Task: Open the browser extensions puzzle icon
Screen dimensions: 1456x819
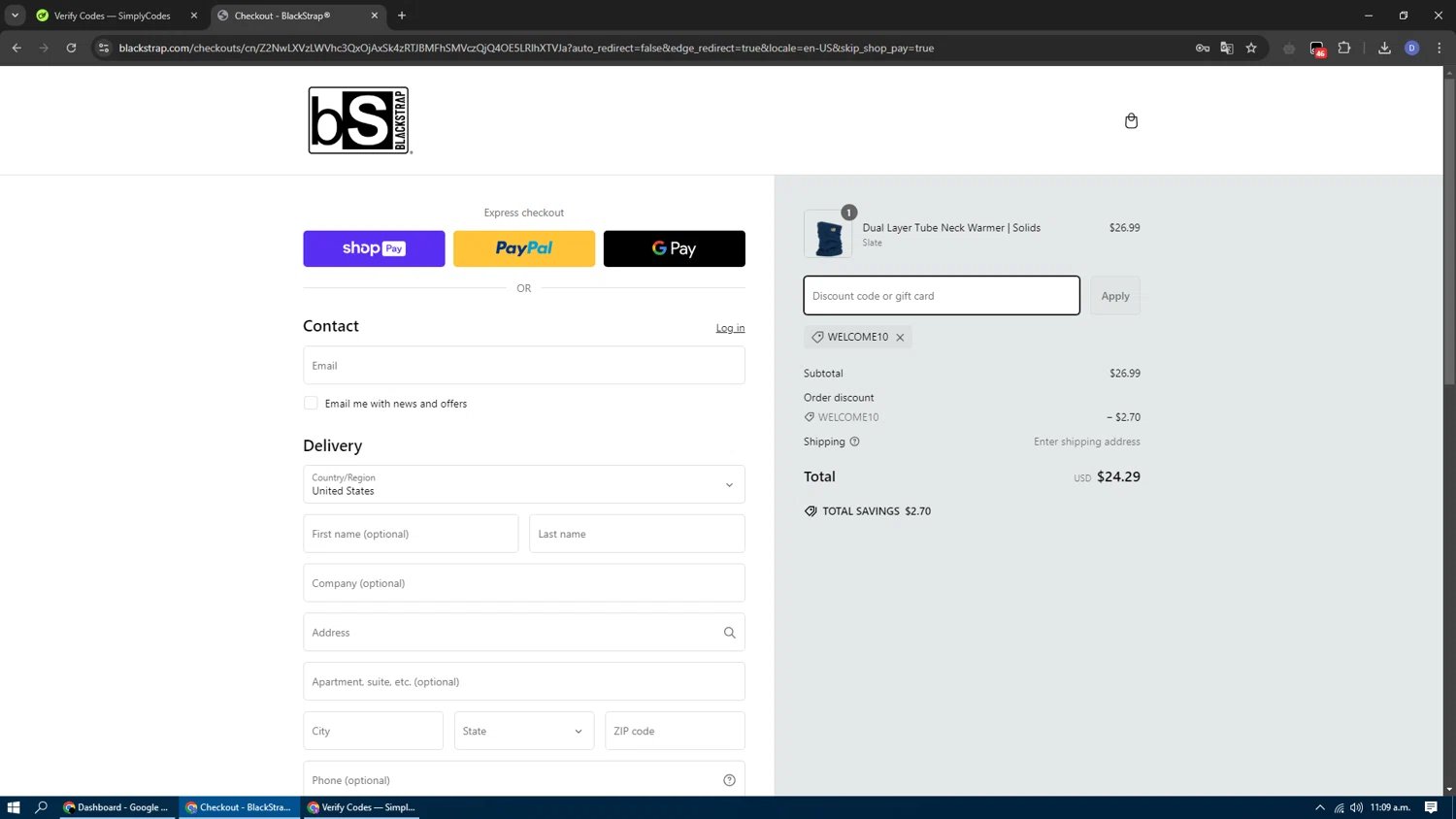Action: [1344, 48]
